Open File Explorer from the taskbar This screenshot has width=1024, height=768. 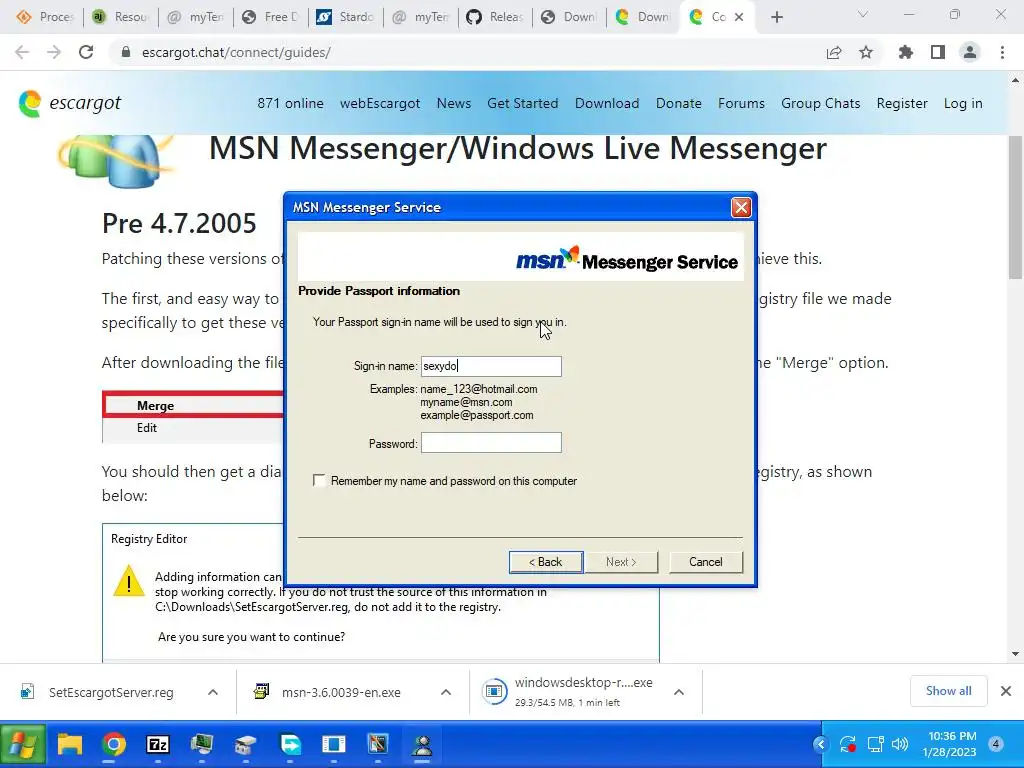pos(69,744)
